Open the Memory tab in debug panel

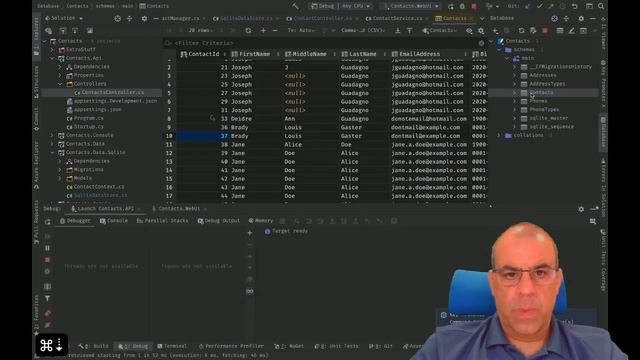(x=260, y=221)
